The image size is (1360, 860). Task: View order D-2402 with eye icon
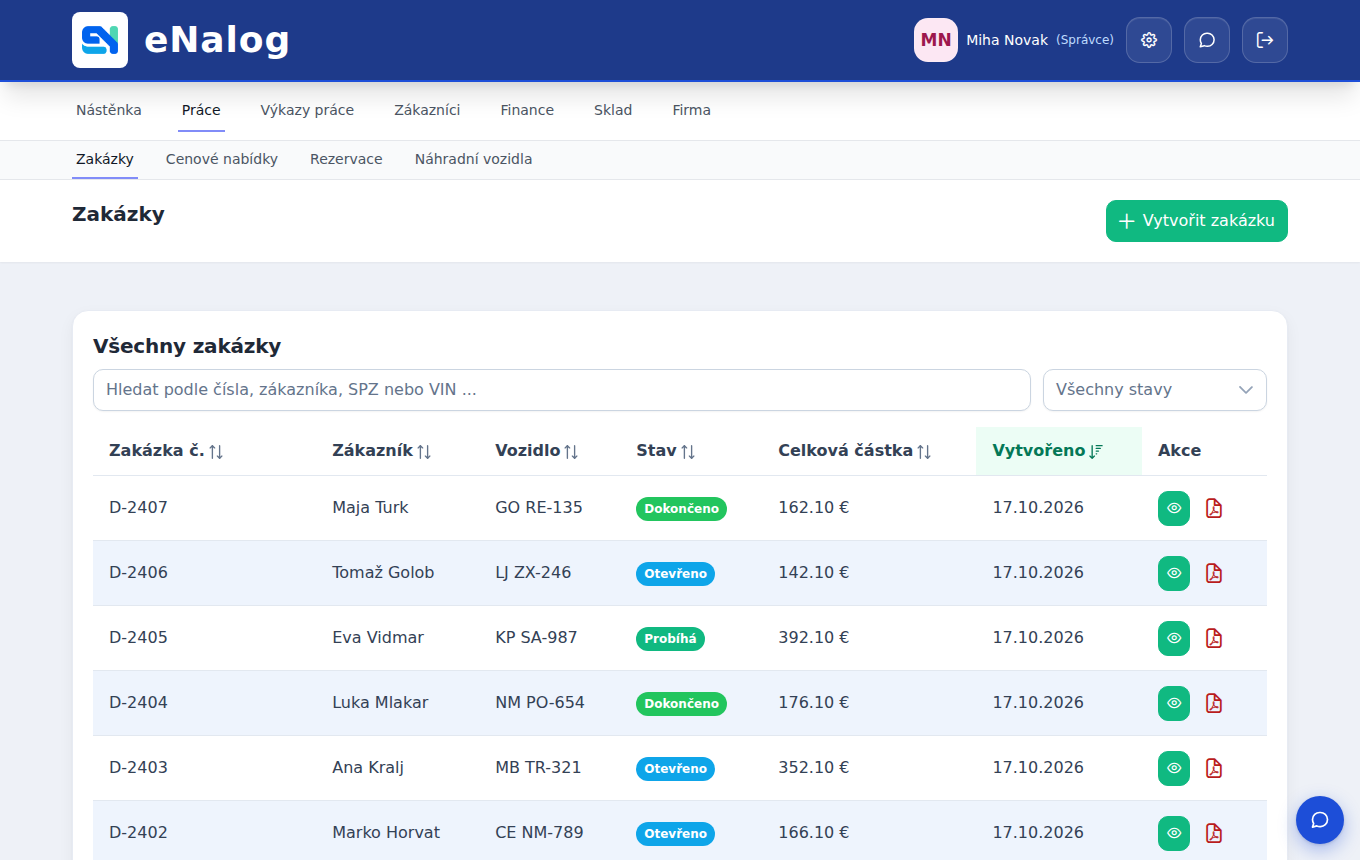[1174, 833]
